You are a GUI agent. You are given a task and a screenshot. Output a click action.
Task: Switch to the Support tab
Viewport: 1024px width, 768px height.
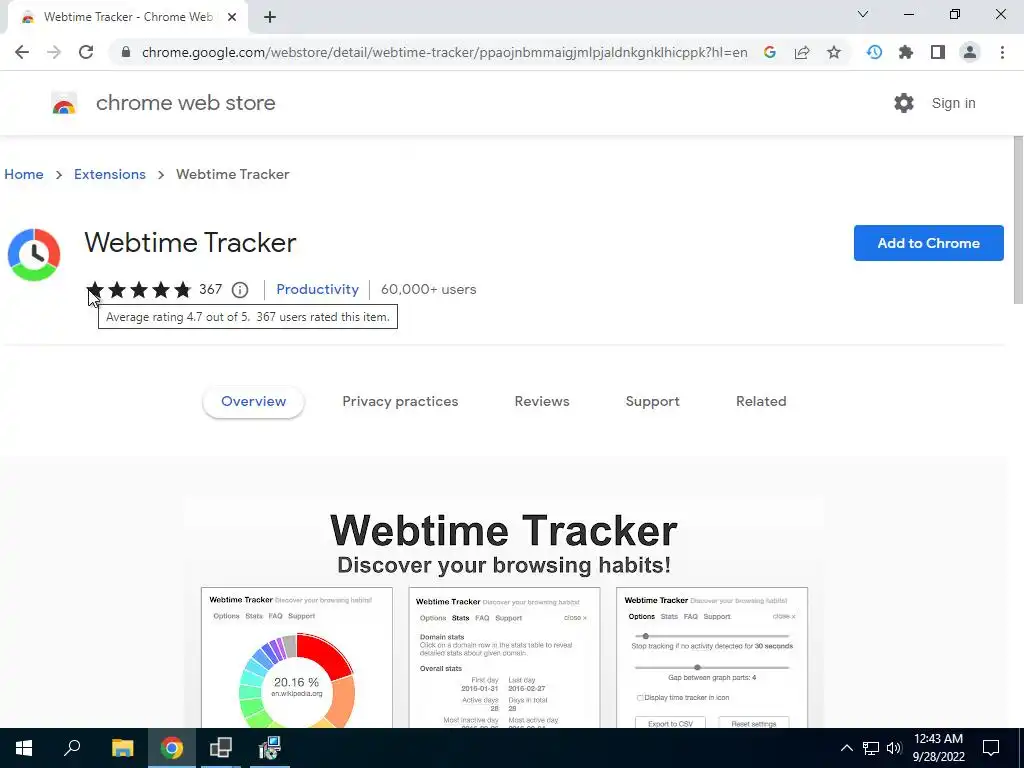tap(652, 402)
